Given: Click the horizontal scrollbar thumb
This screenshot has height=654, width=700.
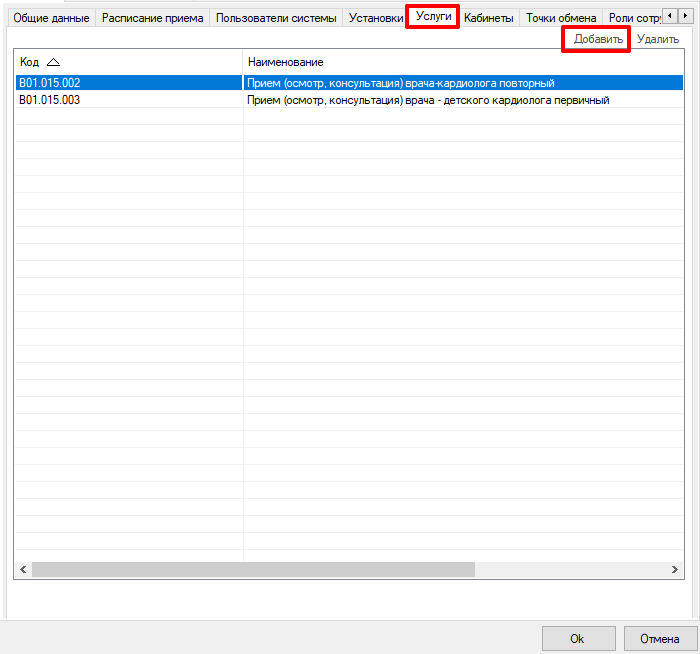Looking at the screenshot, I should click(252, 569).
